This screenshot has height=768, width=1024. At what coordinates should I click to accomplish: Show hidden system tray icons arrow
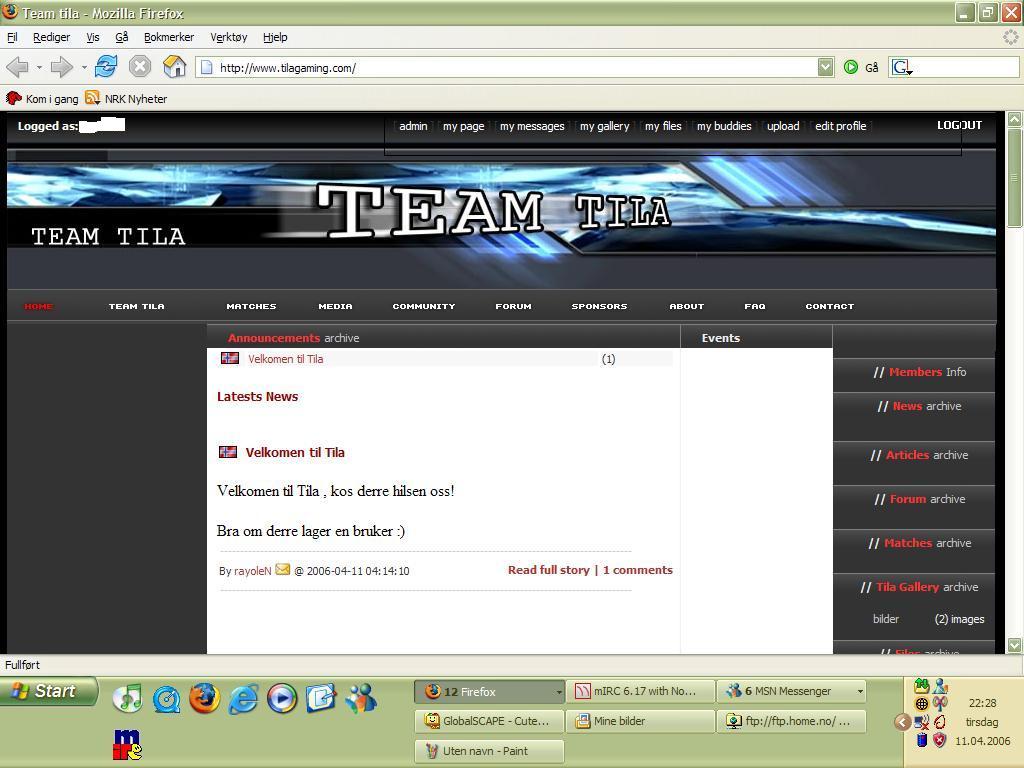pyautogui.click(x=902, y=722)
